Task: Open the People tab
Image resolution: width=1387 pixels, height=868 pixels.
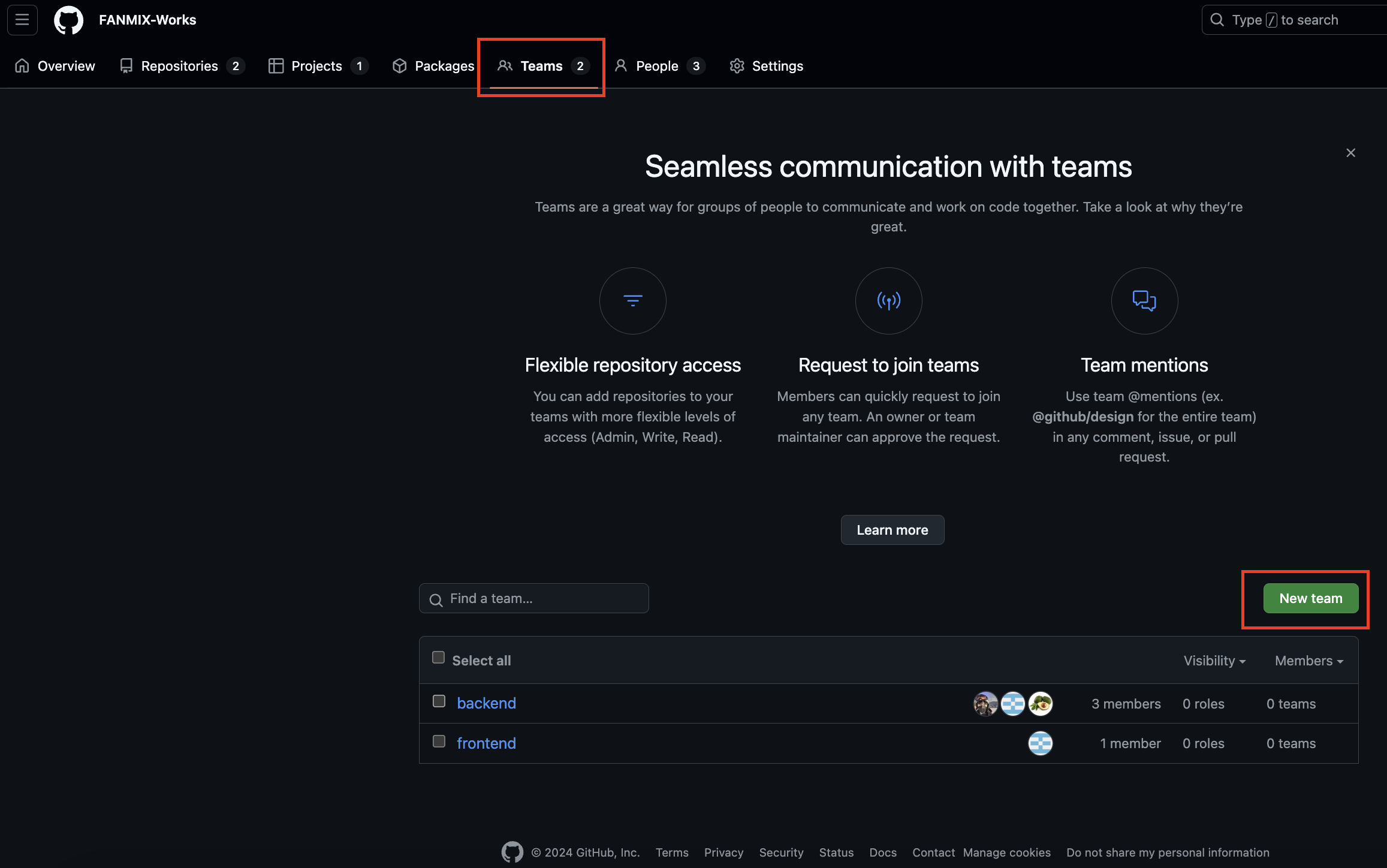Action: click(x=657, y=66)
